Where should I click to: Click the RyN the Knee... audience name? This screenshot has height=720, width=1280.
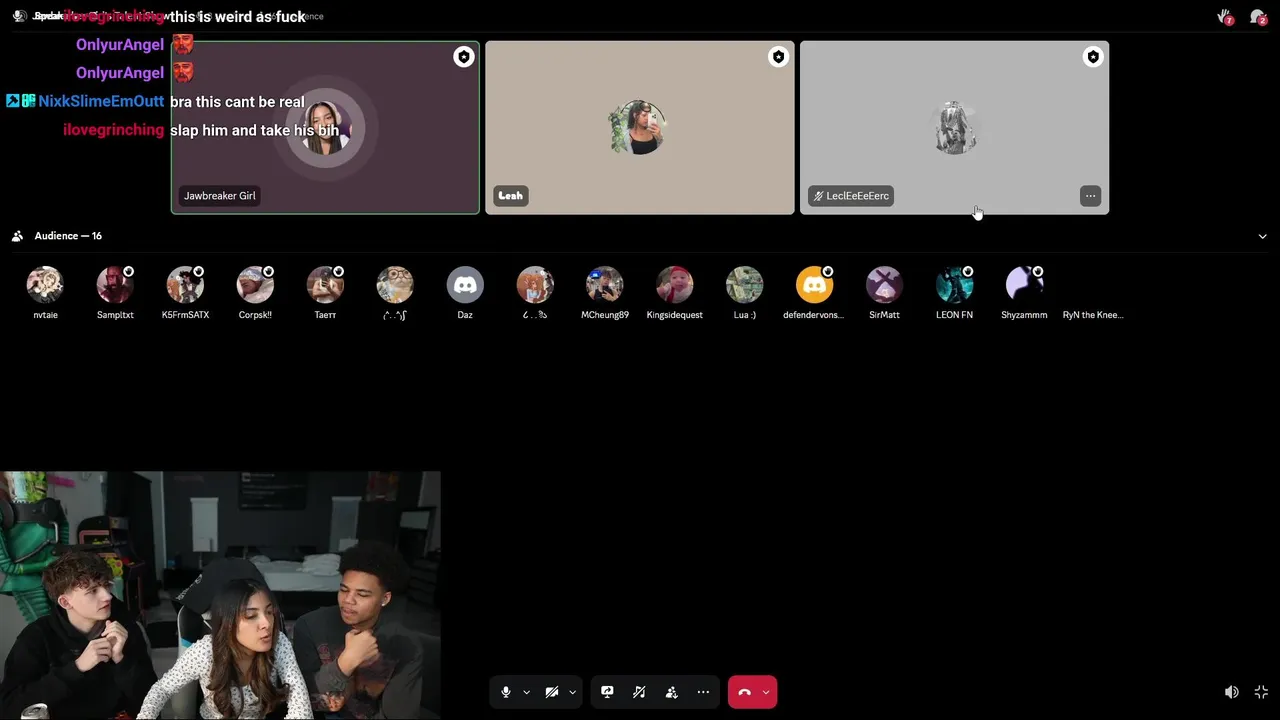point(1093,315)
